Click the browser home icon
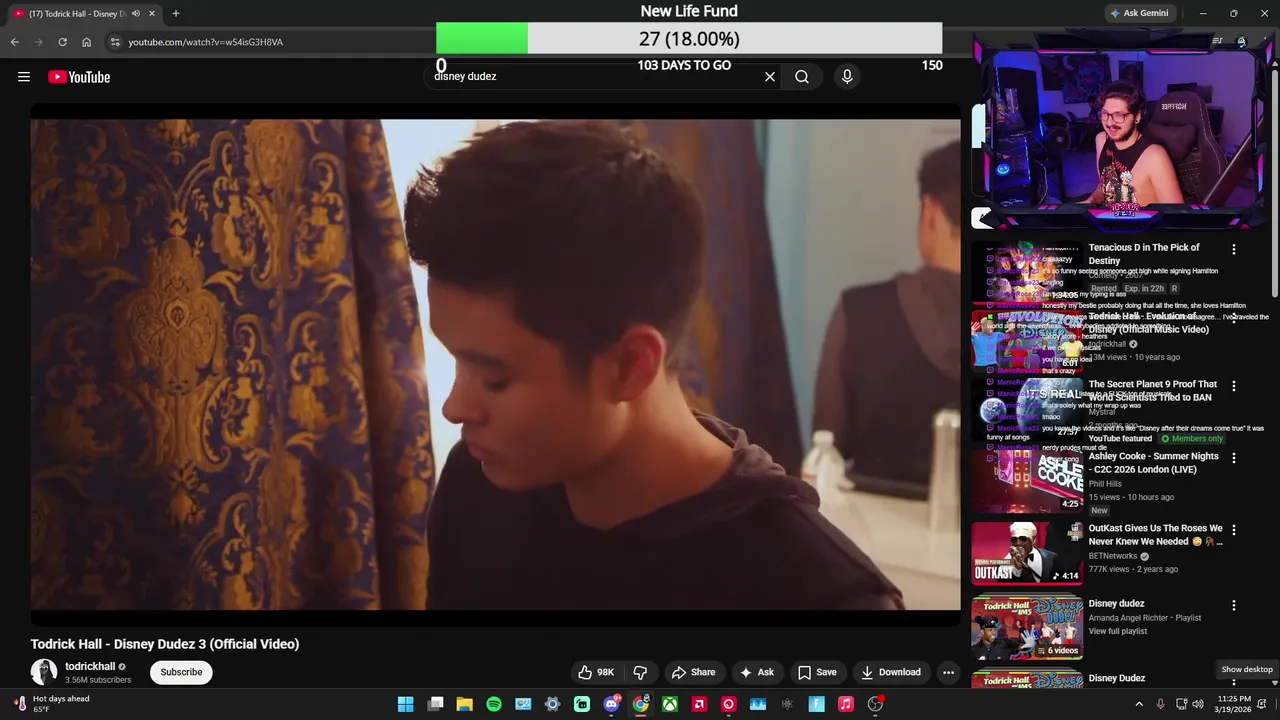 (x=86, y=42)
